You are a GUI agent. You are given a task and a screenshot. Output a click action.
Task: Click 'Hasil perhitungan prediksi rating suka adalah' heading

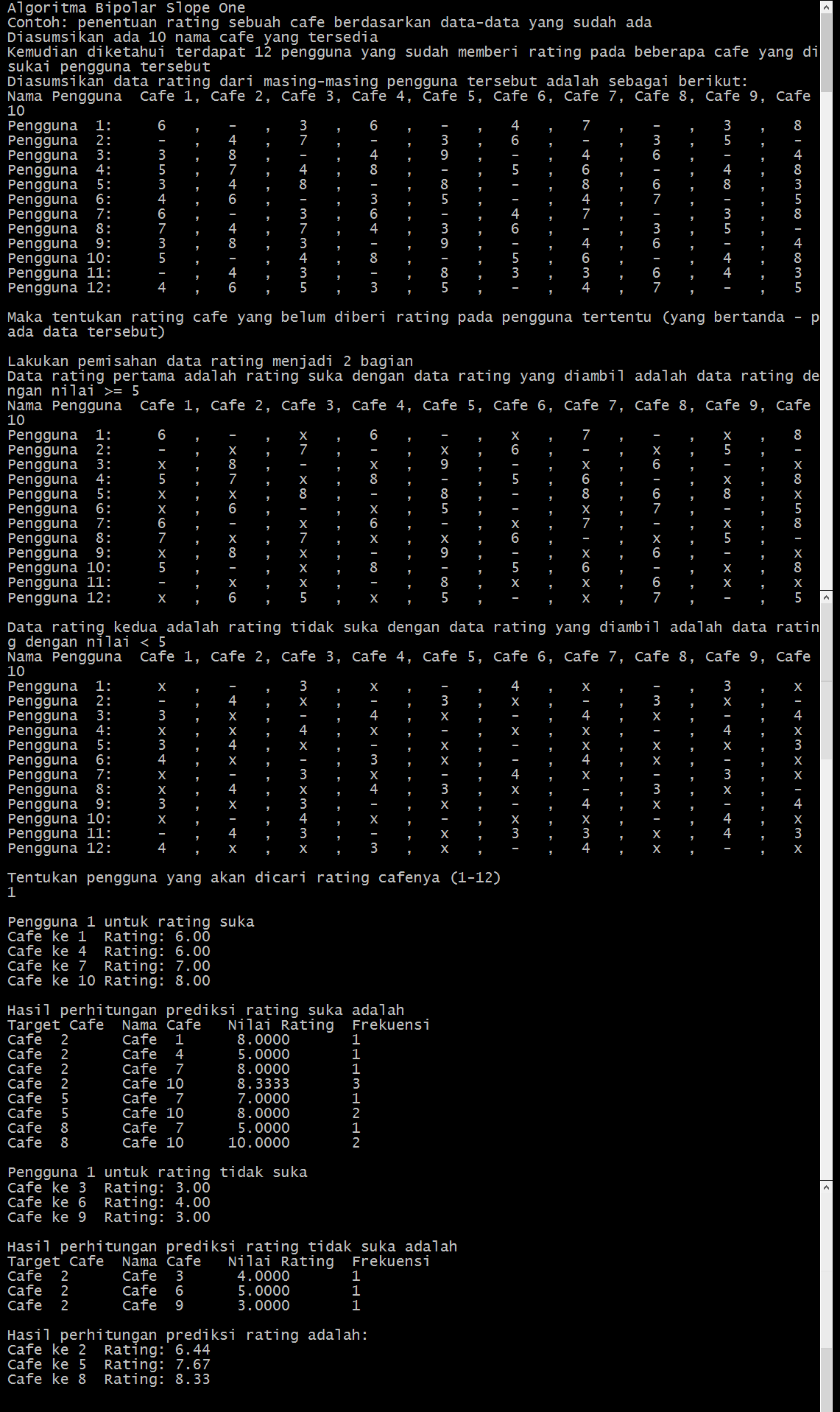coord(205,1010)
